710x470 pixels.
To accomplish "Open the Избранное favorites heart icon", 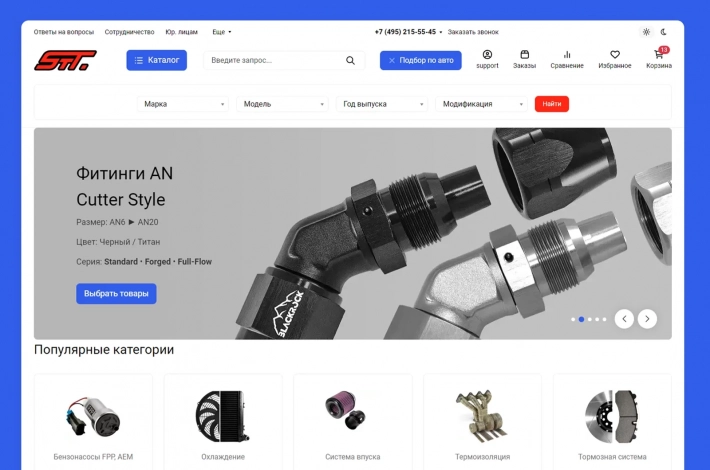I will pos(614,59).
